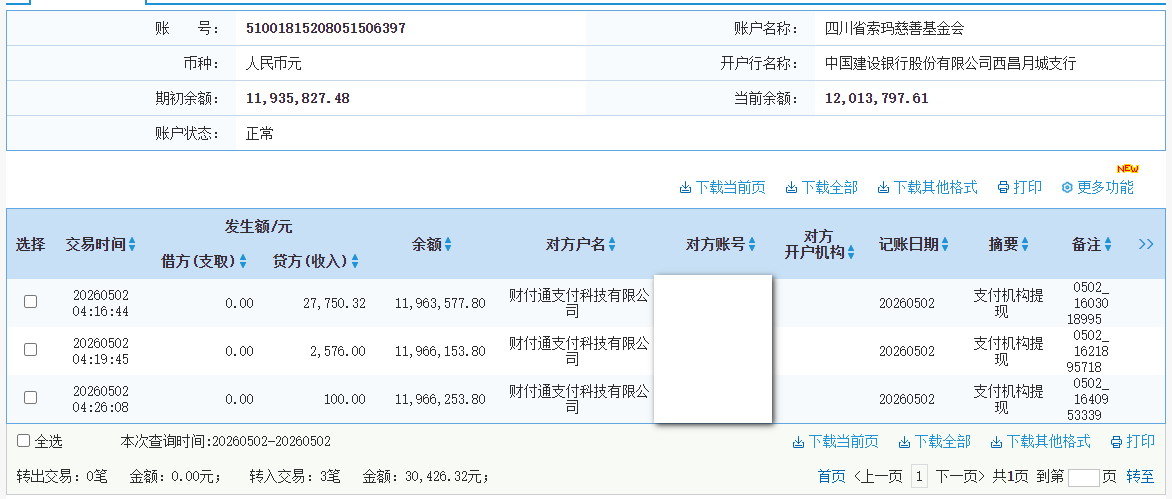
Task: Click the bottom printer icon
Action: coord(1117,442)
